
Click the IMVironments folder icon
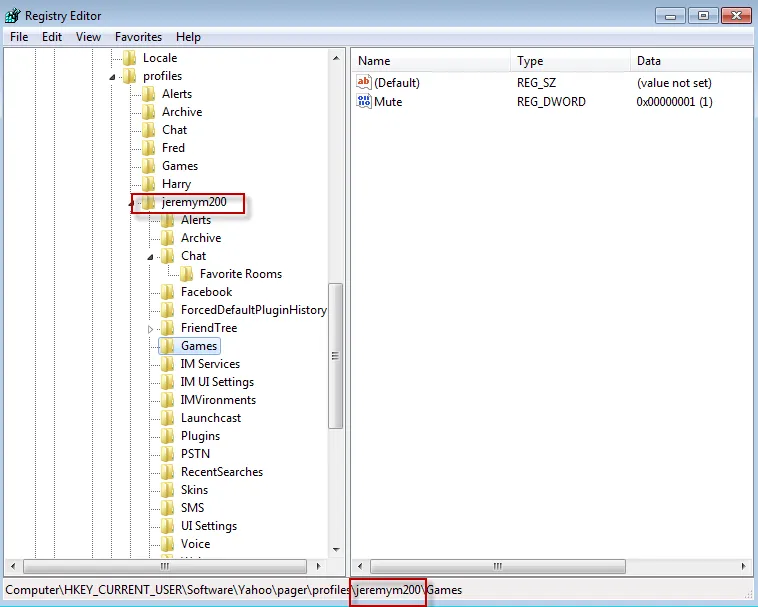click(167, 400)
